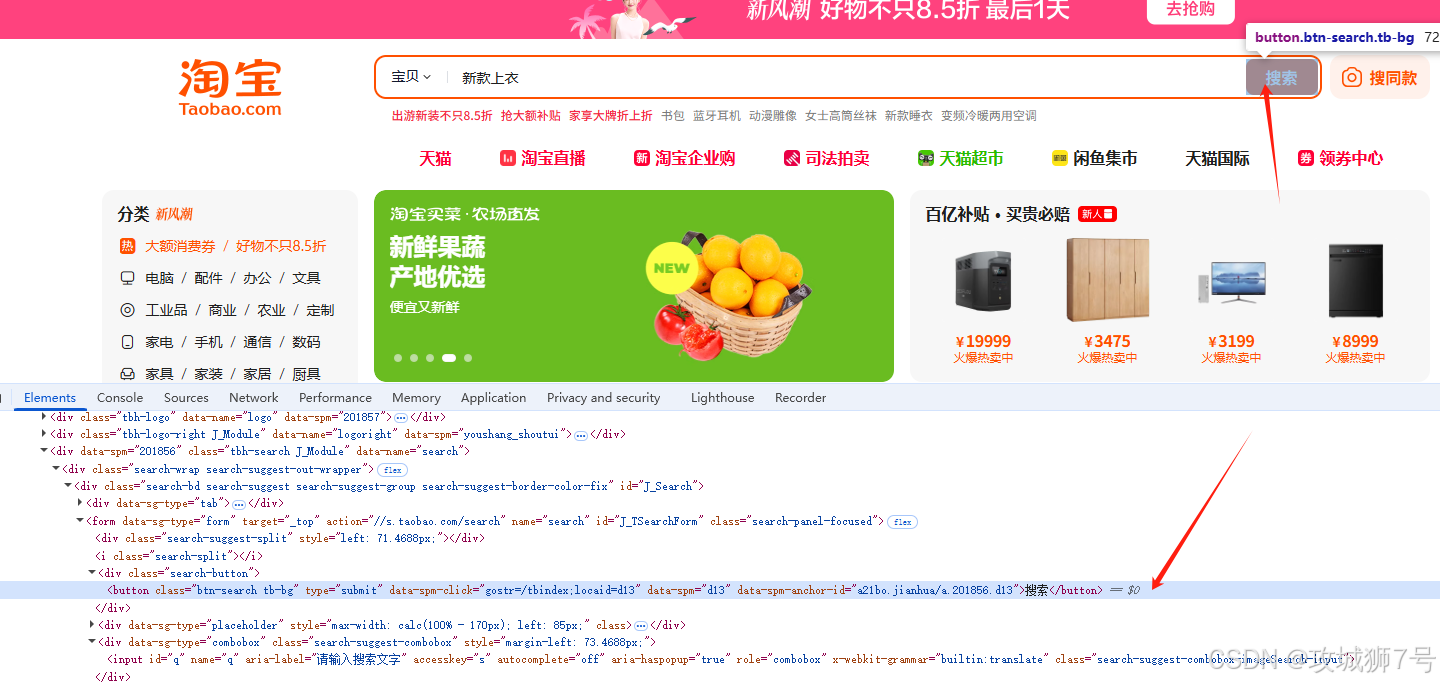1440x685 pixels.
Task: Open the 大额消费券 category link
Action: pos(180,246)
